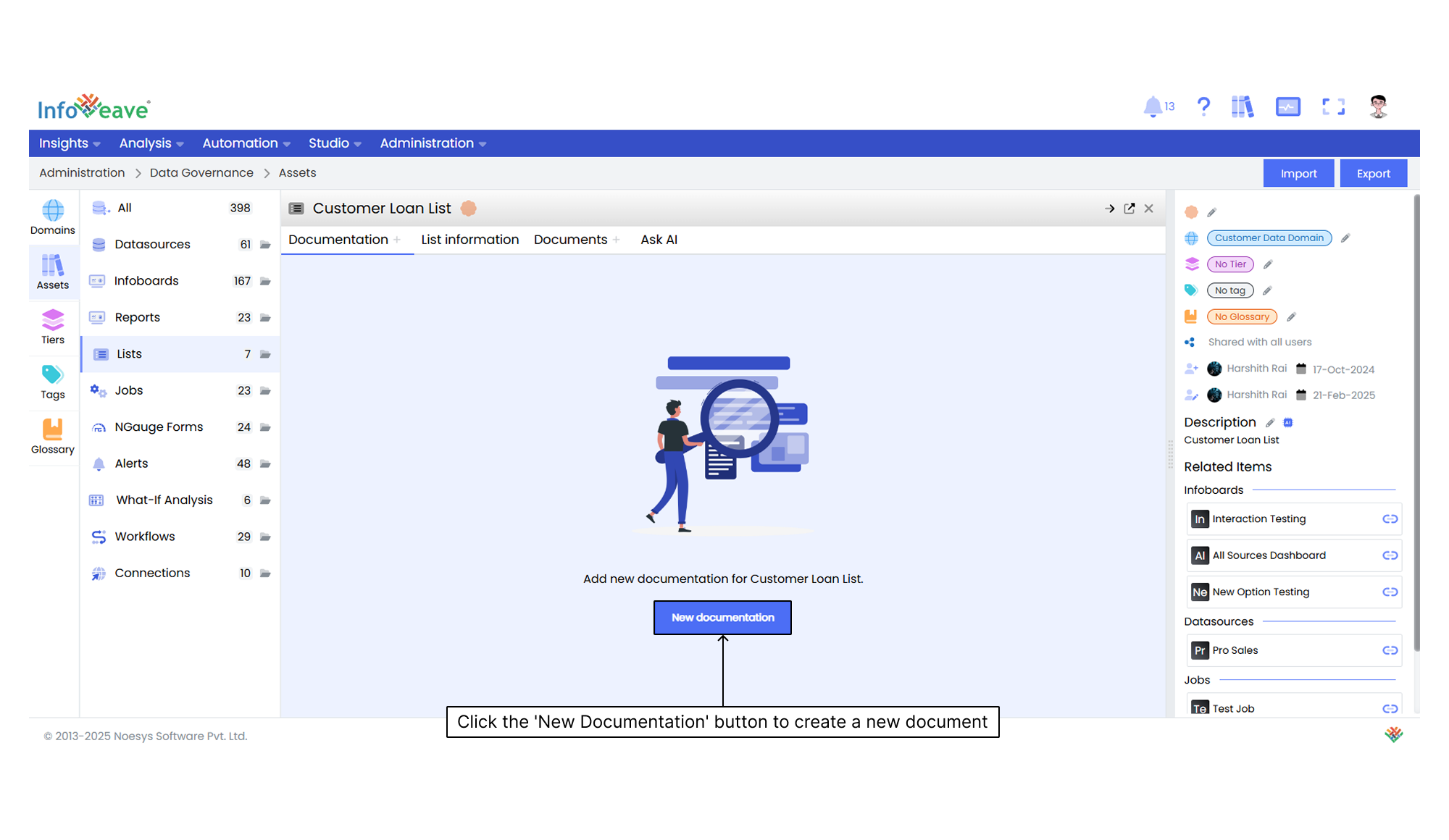Expand the Automation menu
The width and height of the screenshot is (1449, 840).
pos(246,143)
